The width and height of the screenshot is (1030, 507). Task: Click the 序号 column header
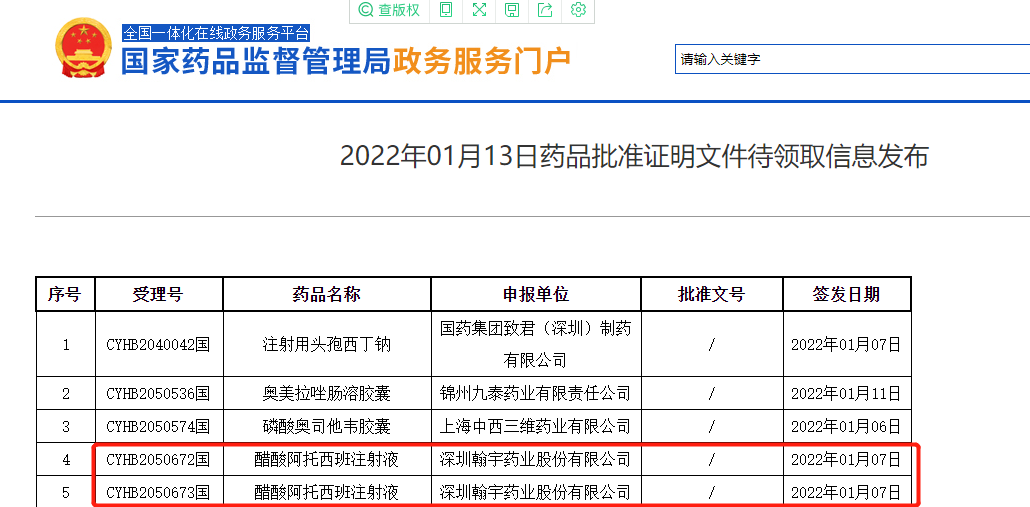point(65,294)
